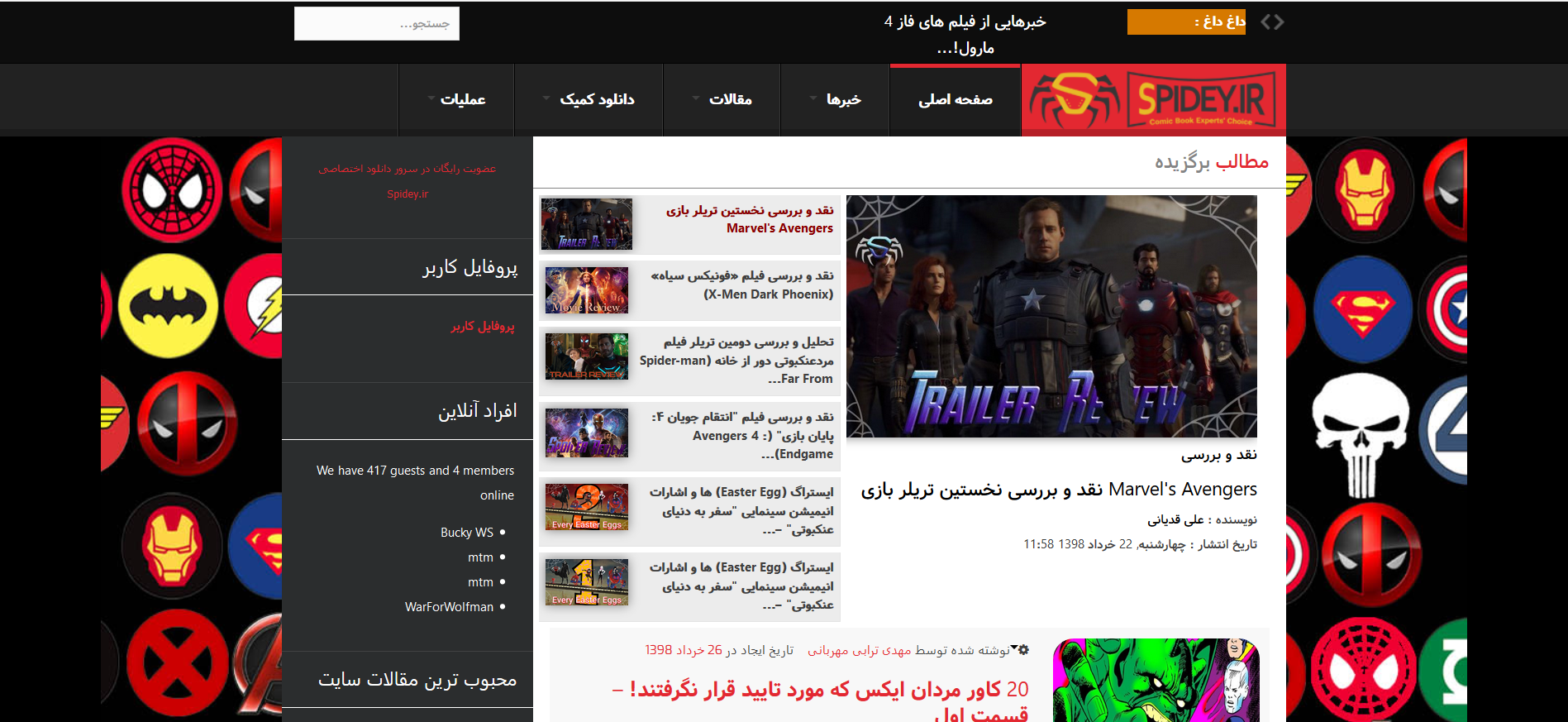Click the جستجو search input field
Image resolution: width=1568 pixels, height=722 pixels.
[377, 24]
